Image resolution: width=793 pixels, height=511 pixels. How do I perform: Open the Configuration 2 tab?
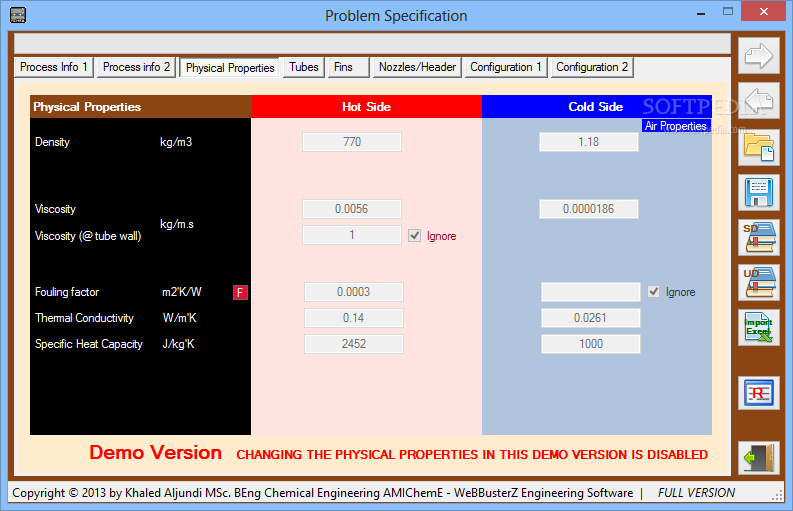tap(592, 67)
